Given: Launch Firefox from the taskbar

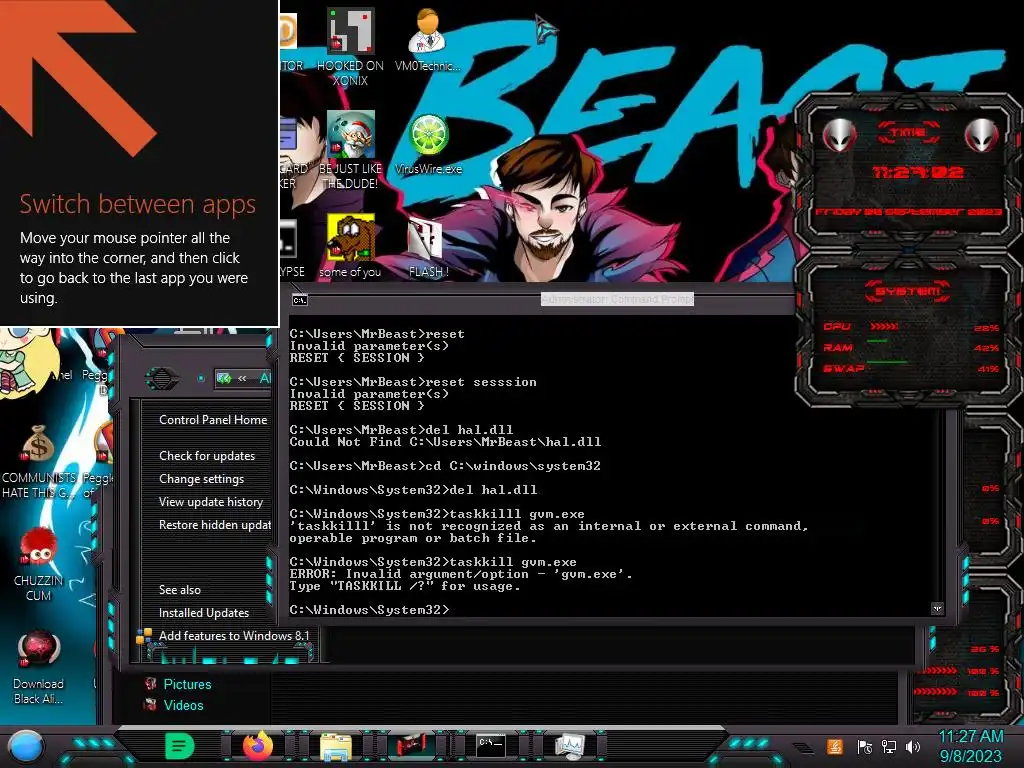Looking at the screenshot, I should [258, 746].
